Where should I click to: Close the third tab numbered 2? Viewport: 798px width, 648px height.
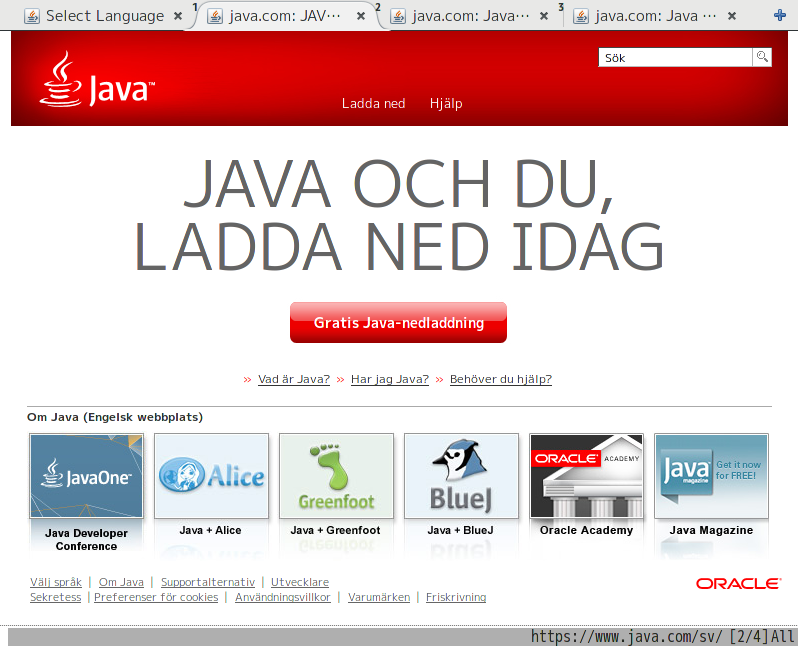(x=544, y=16)
